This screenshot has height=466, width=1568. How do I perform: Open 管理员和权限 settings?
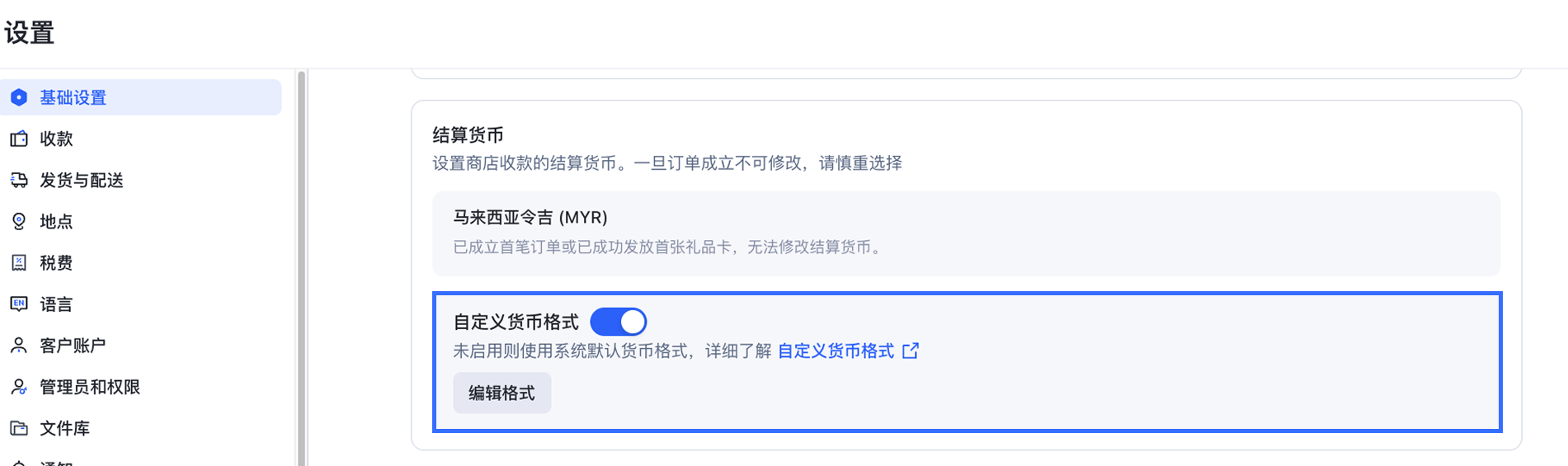[90, 387]
